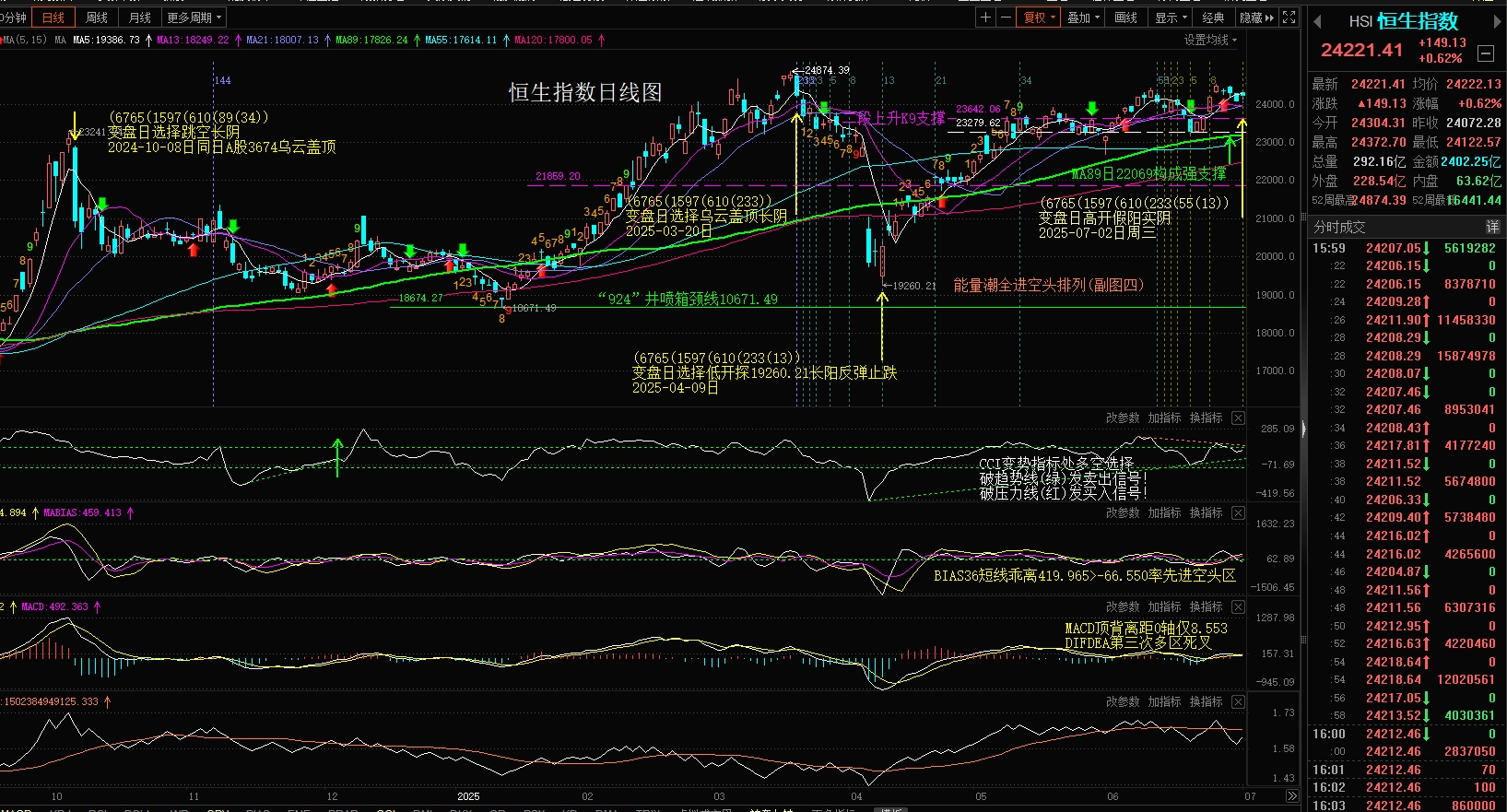Close the bottom indicator sub-chart
The image size is (1507, 812).
(1238, 702)
